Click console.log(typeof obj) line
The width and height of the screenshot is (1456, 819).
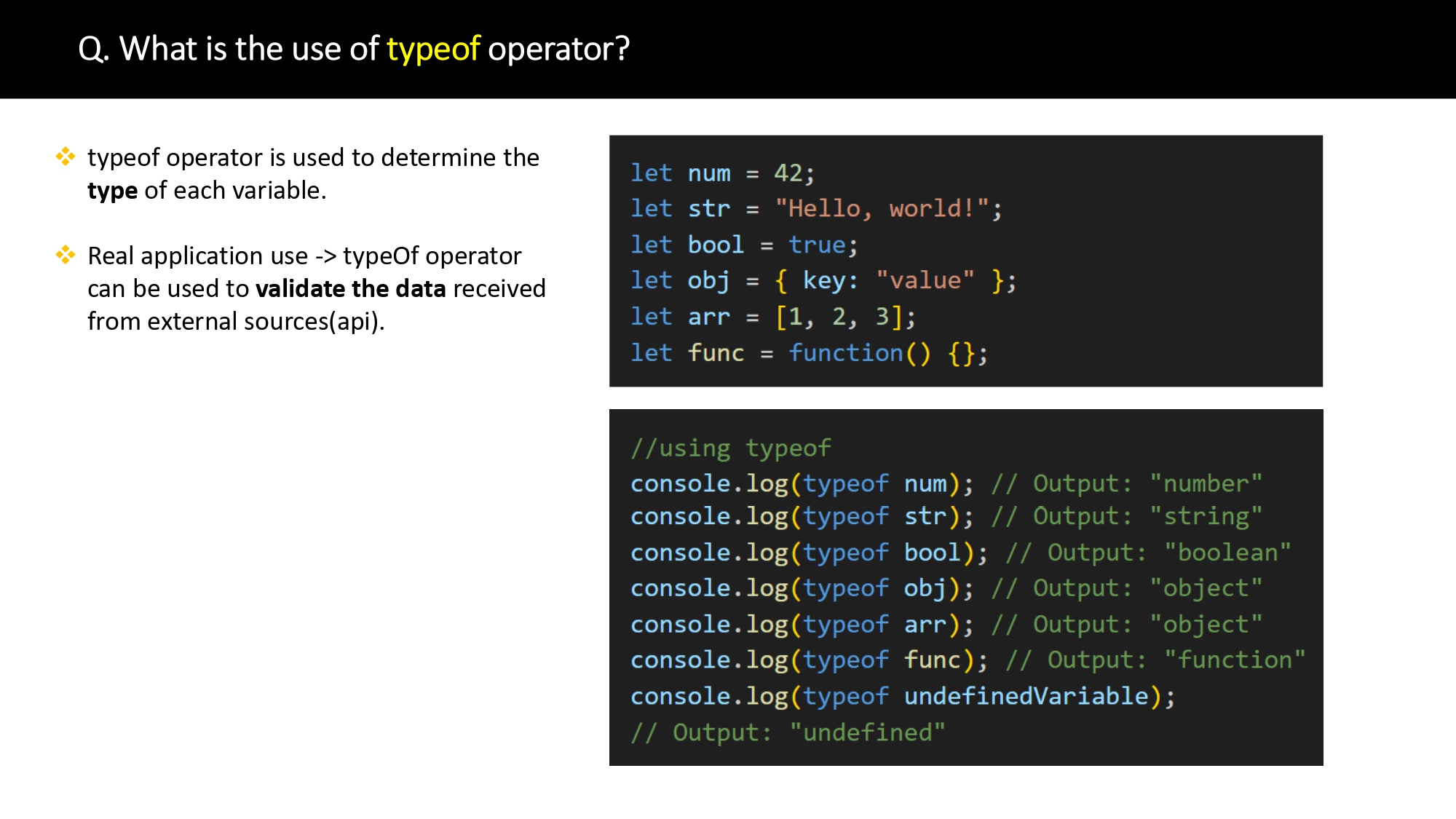click(801, 588)
